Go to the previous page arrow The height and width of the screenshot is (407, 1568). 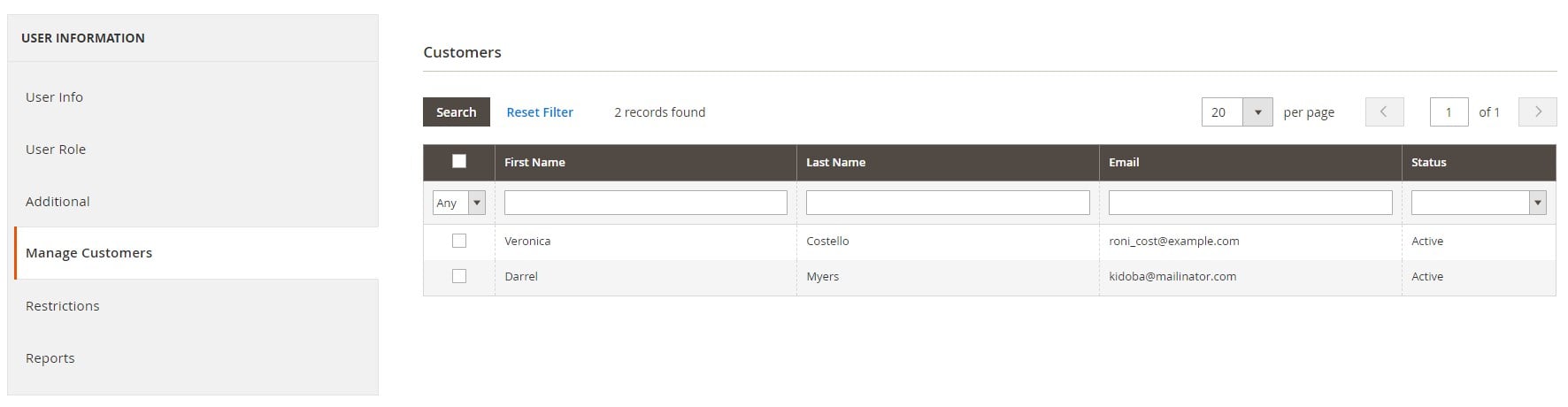1384,112
